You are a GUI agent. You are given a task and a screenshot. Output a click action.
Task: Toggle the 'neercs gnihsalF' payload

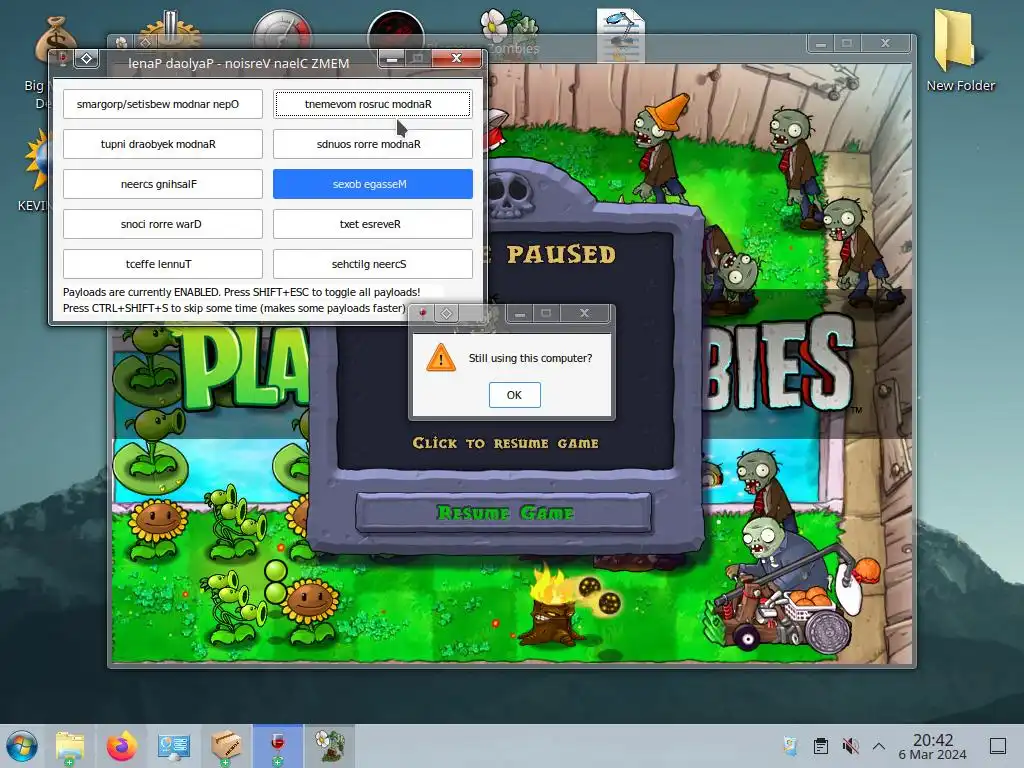click(163, 184)
